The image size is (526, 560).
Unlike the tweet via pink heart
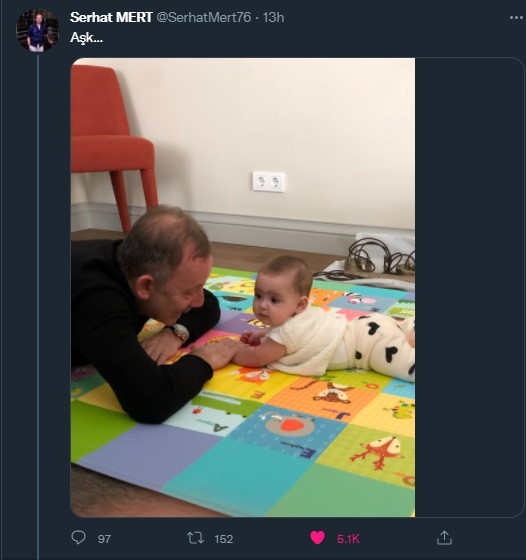click(x=317, y=538)
